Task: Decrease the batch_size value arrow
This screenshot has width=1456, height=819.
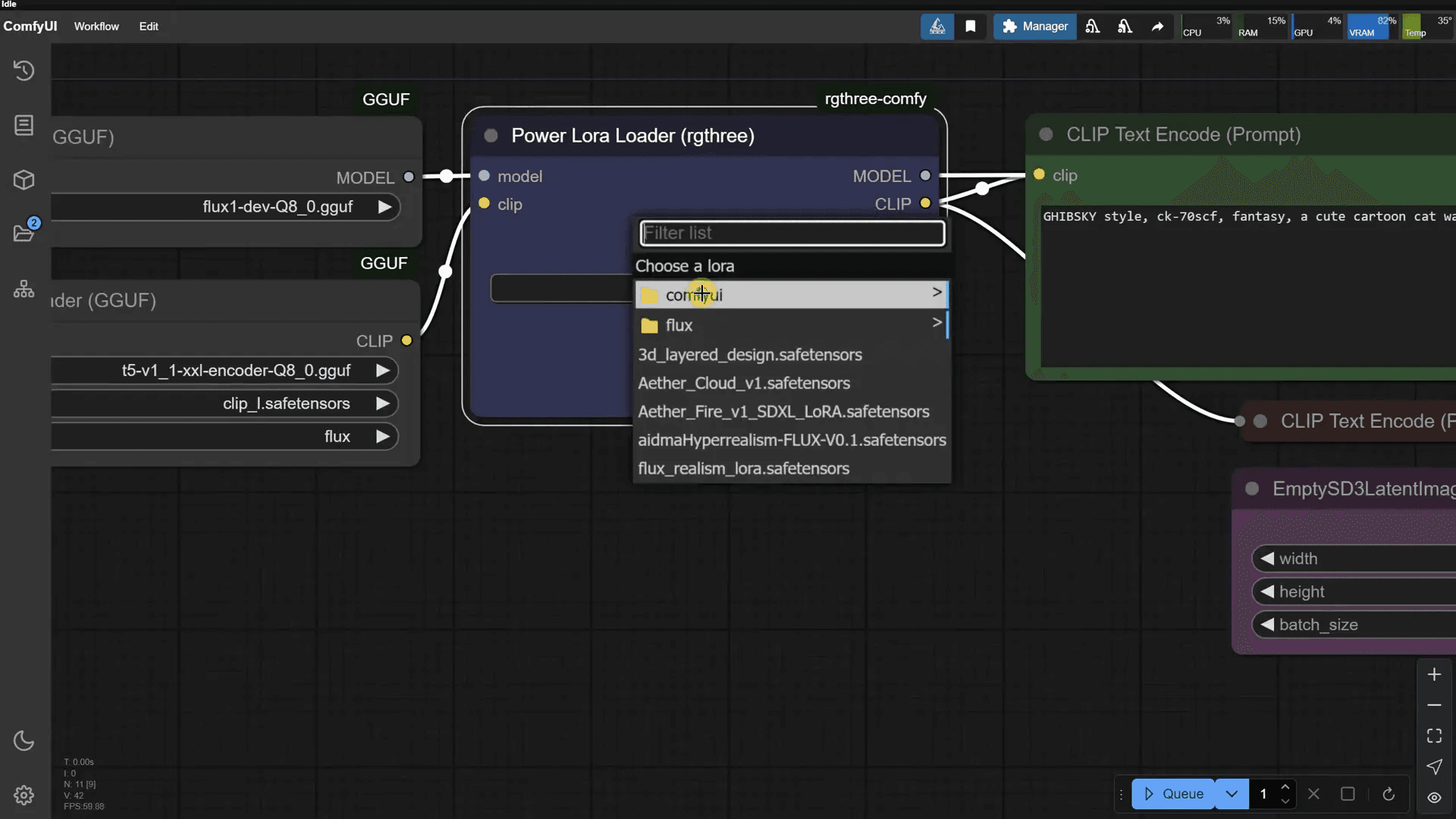Action: [x=1267, y=625]
